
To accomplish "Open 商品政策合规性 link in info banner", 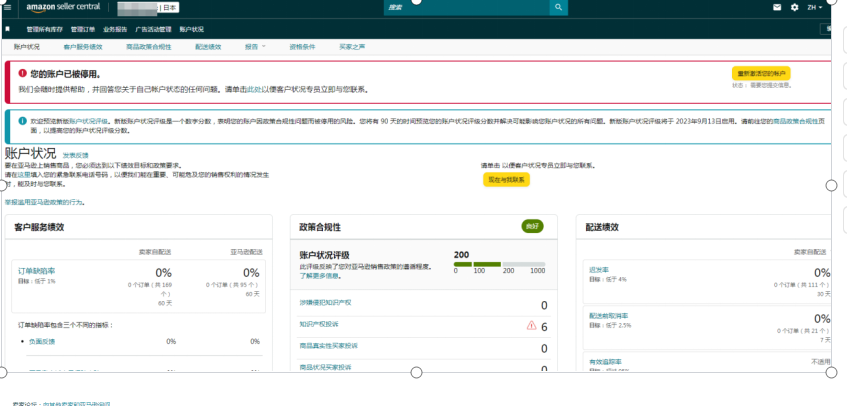I will [796, 121].
